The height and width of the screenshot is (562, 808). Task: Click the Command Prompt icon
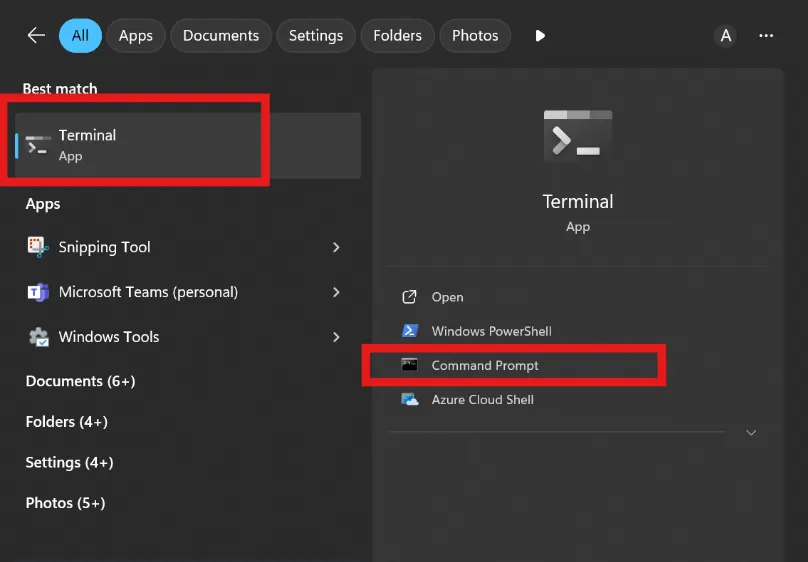(409, 365)
